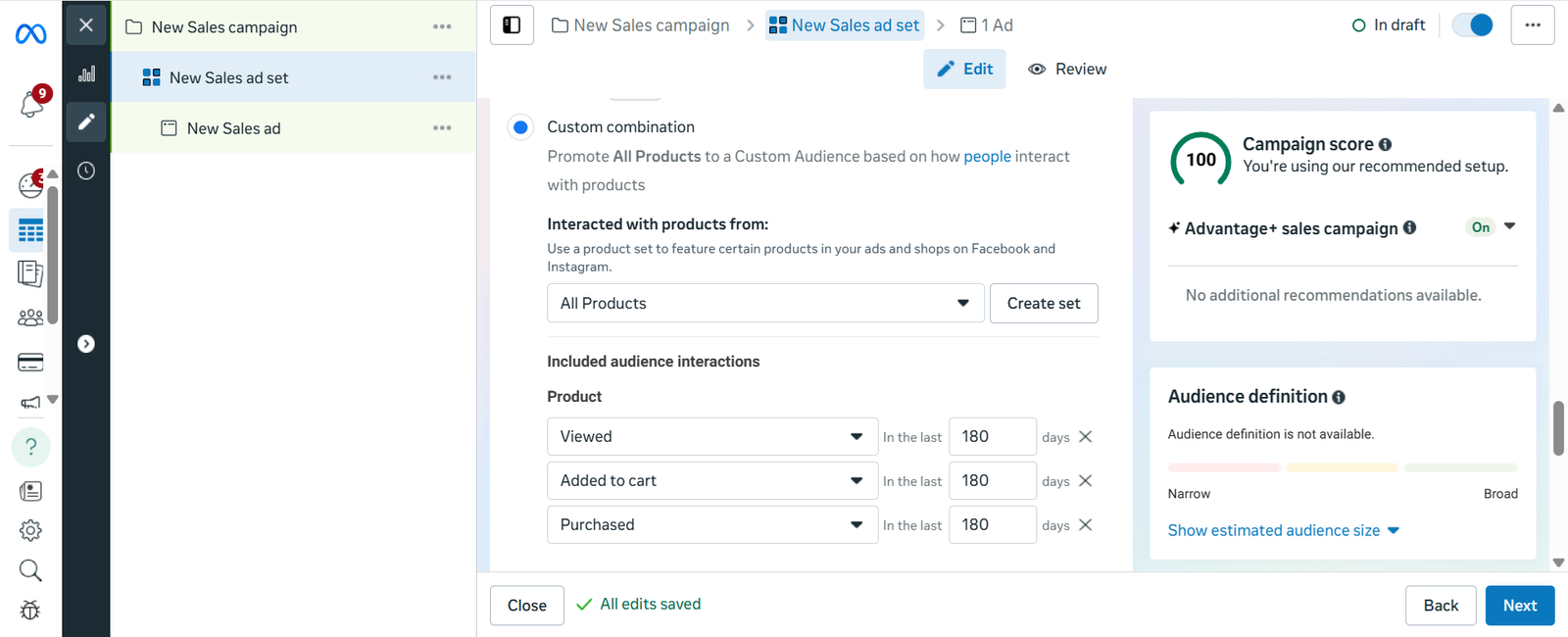Open the All Products dropdown

click(x=764, y=304)
